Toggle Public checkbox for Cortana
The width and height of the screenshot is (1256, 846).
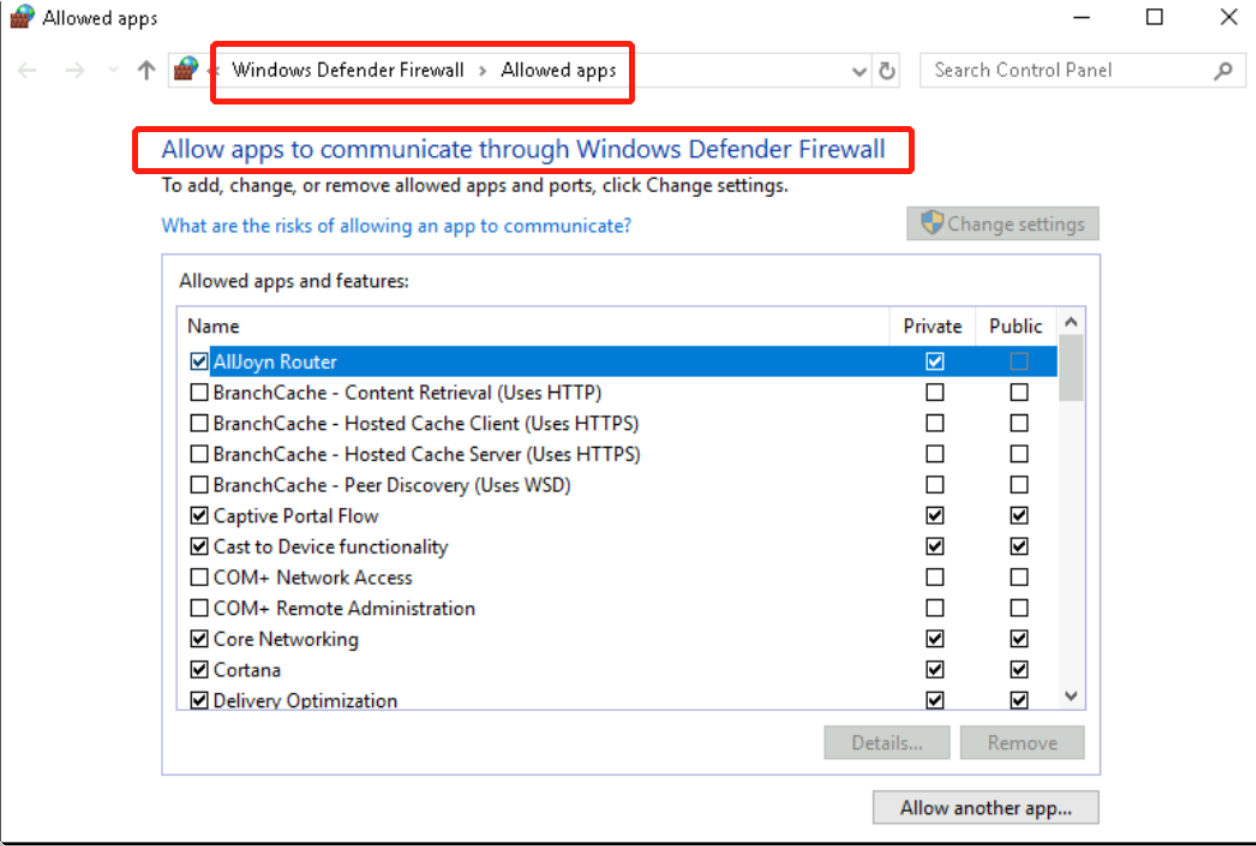[1019, 670]
